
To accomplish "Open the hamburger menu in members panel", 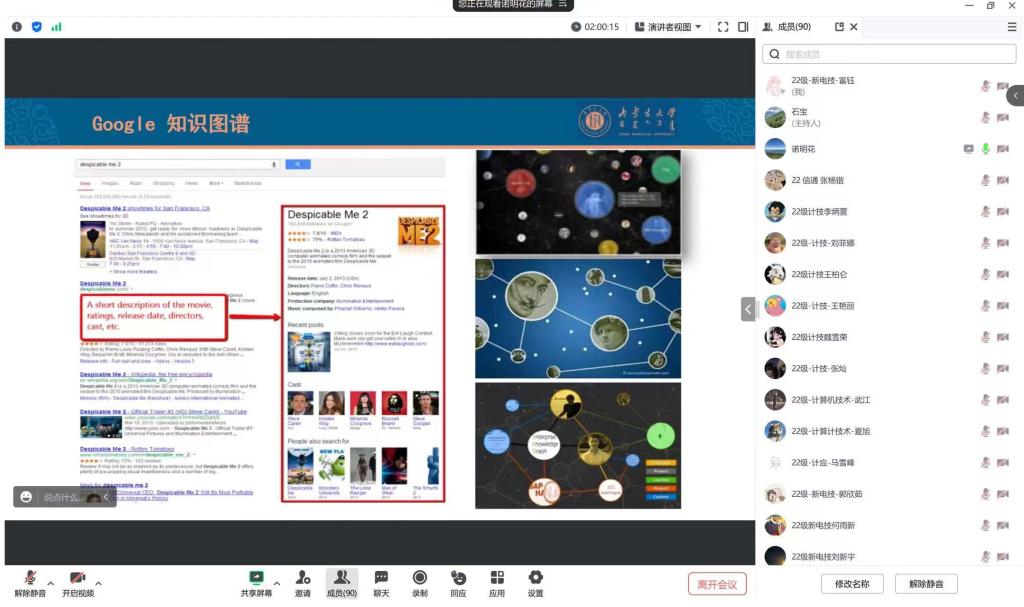I will click(x=1011, y=27).
